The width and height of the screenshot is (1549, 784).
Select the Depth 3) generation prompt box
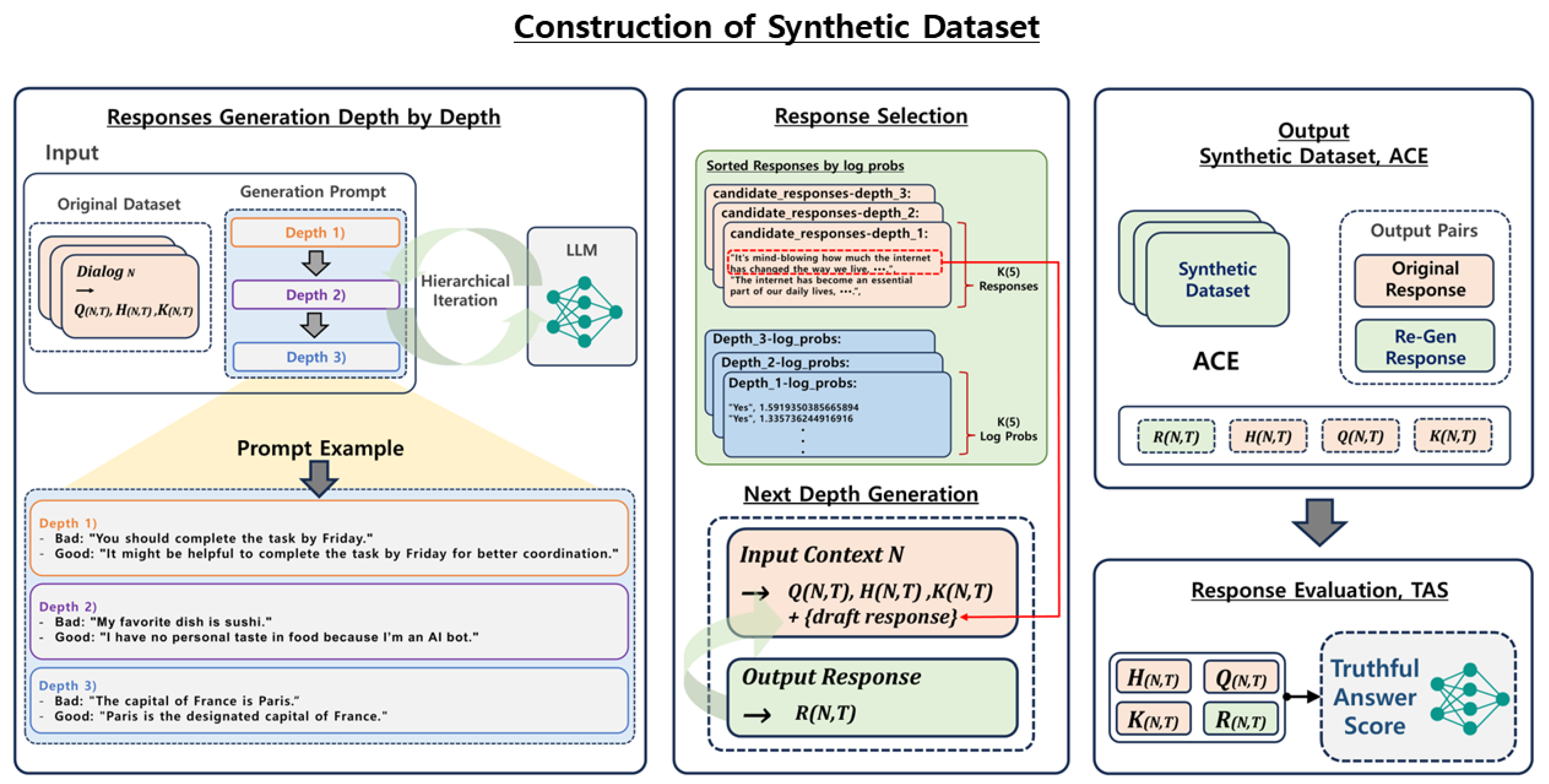pyautogui.click(x=316, y=356)
